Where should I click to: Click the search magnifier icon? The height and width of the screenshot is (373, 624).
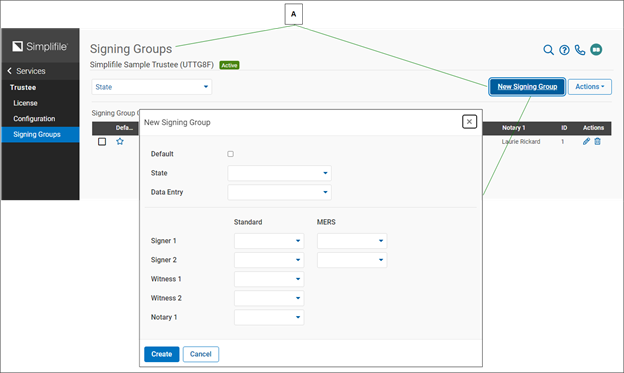pos(548,50)
